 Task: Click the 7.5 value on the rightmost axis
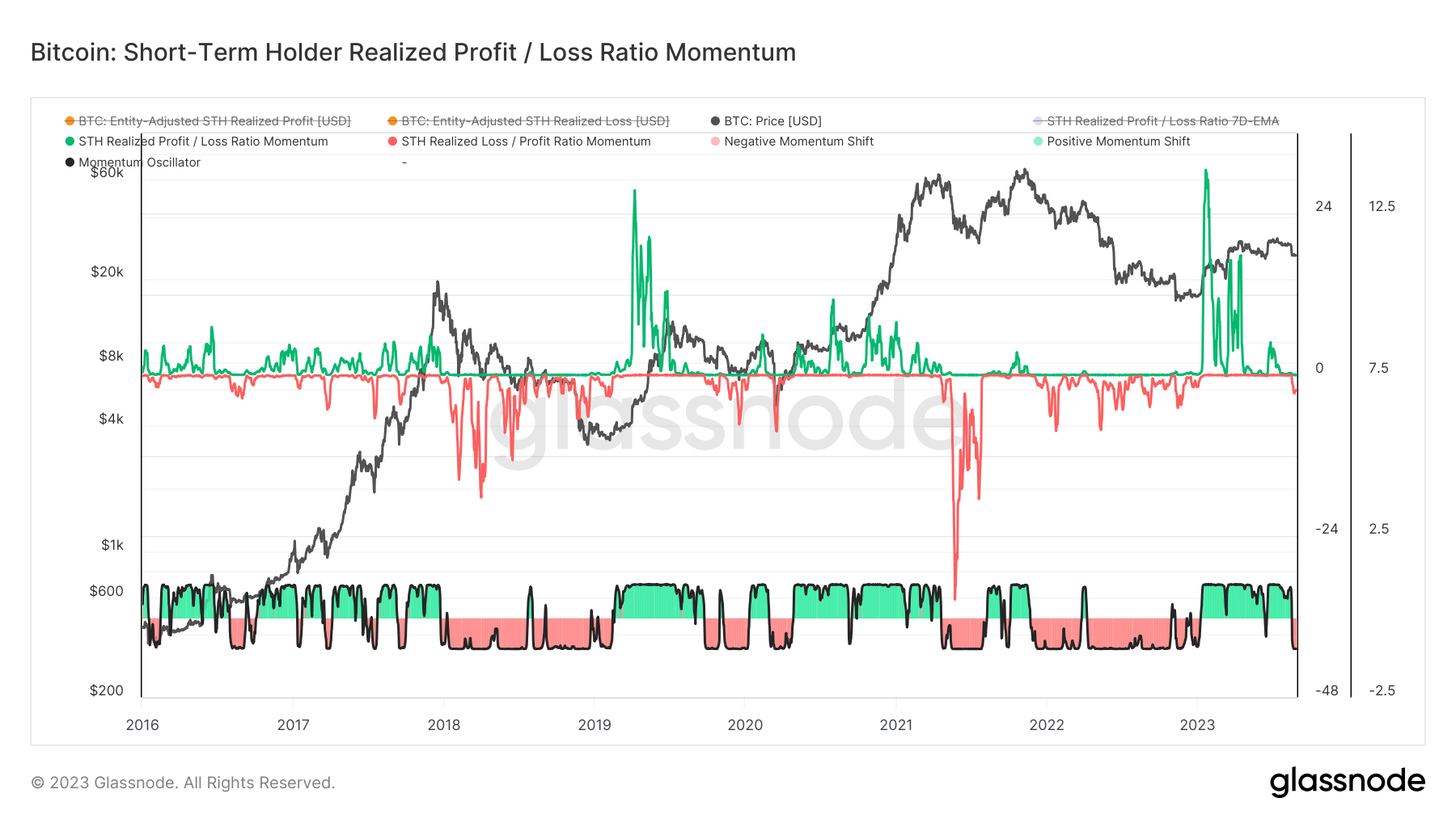tap(1378, 368)
